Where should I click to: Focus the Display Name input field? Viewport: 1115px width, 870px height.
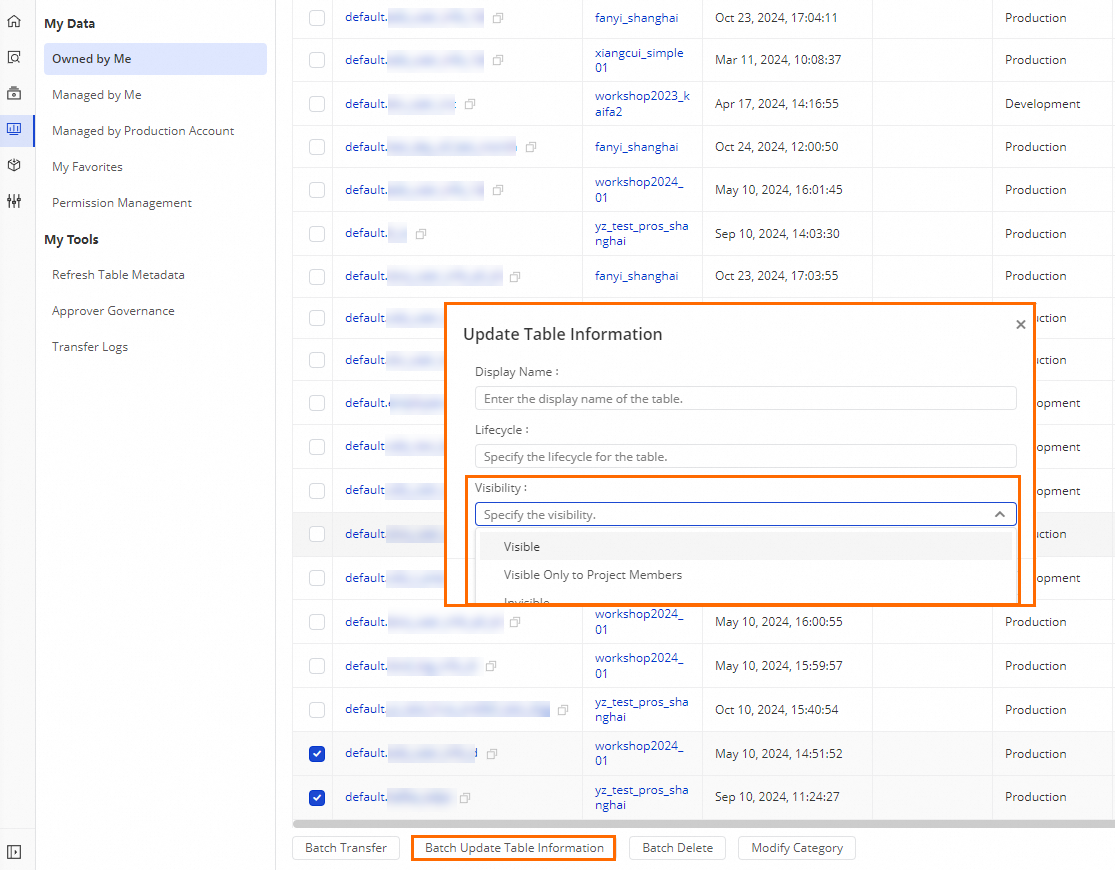[x=745, y=398]
